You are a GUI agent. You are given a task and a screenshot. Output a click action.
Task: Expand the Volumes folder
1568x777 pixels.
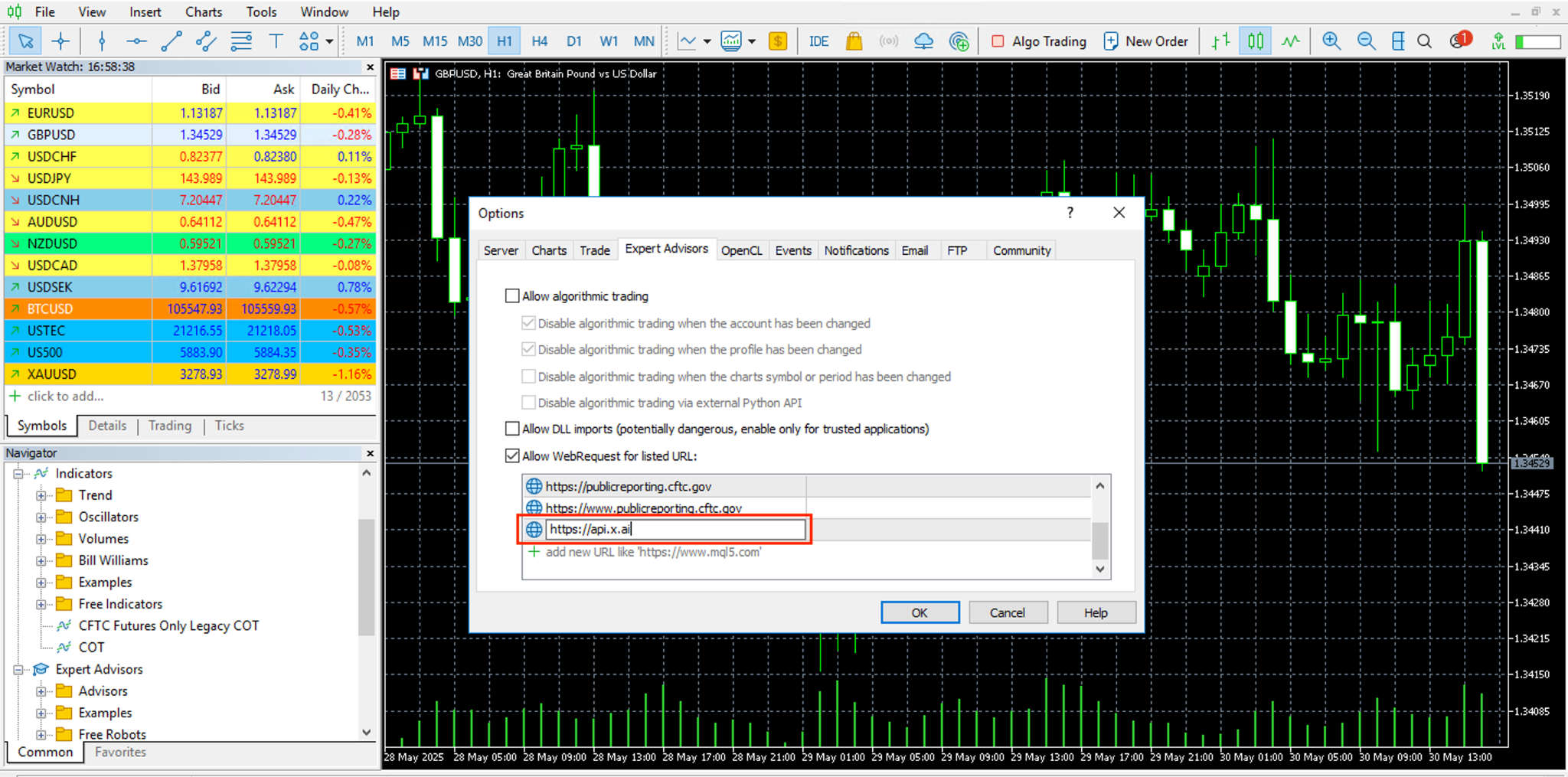41,539
